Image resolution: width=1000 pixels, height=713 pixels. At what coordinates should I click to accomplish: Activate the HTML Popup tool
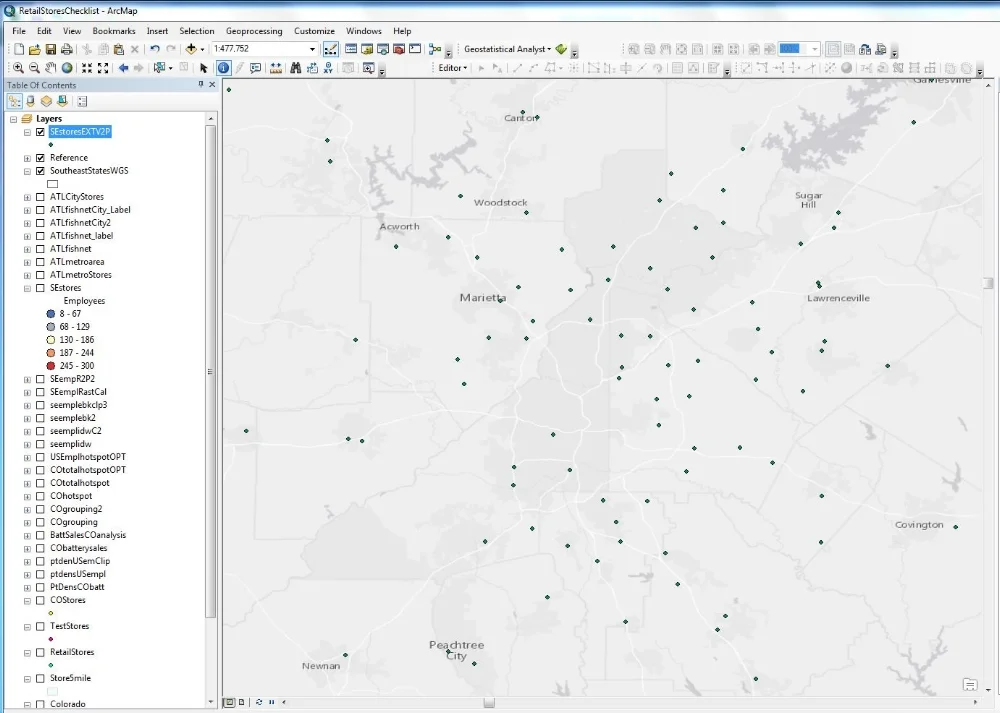(x=256, y=68)
